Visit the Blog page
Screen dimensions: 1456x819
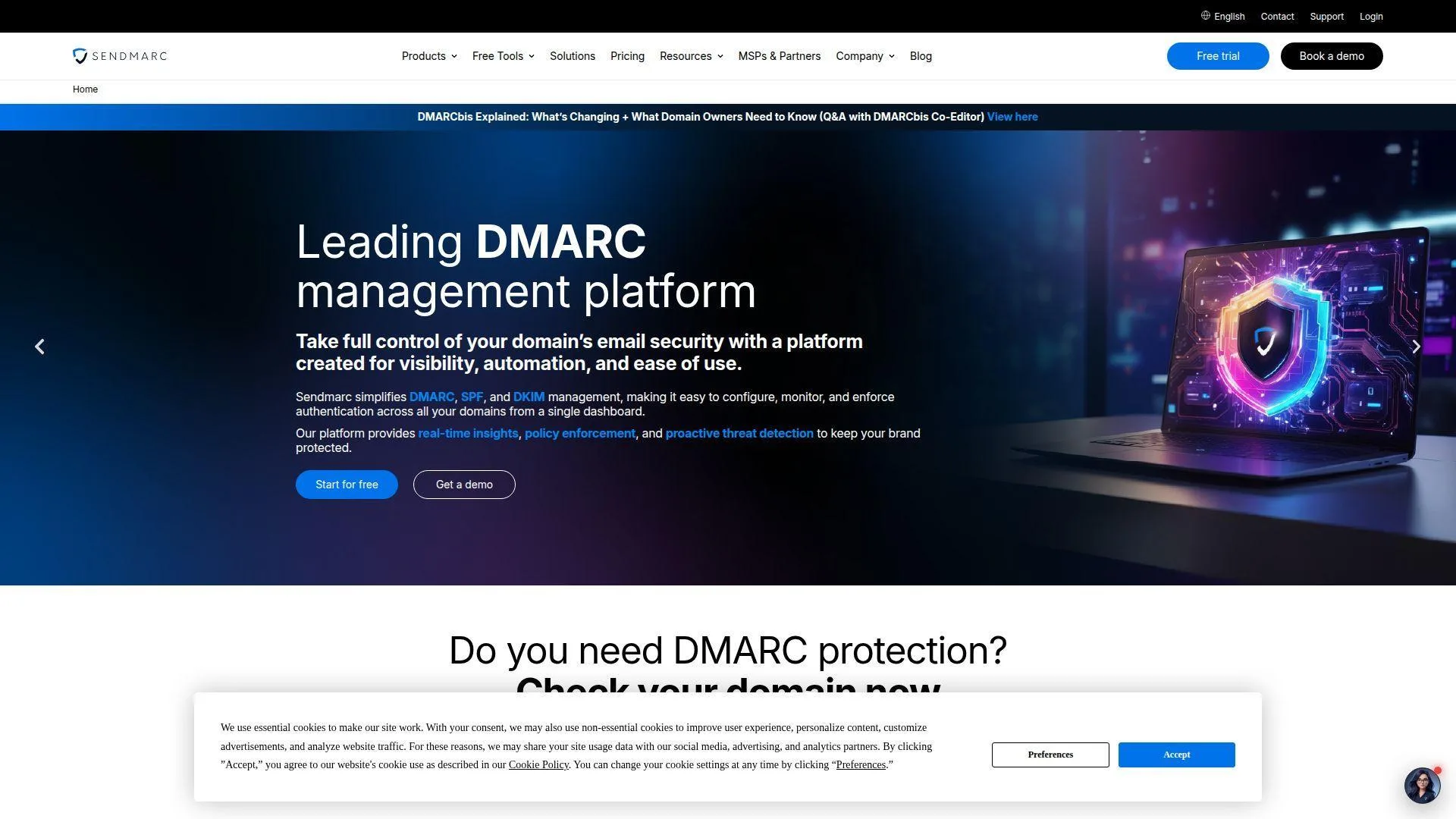(x=921, y=56)
